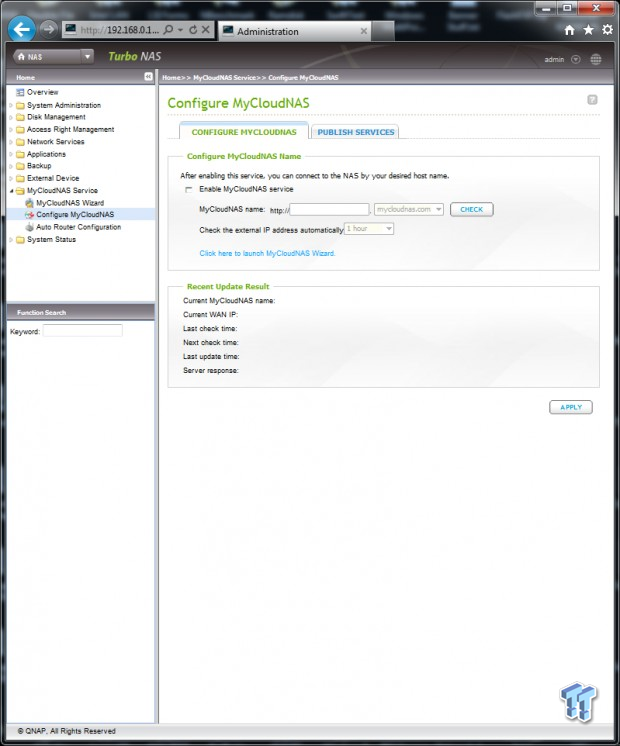Open the page help question icon
The width and height of the screenshot is (620, 746).
592,99
